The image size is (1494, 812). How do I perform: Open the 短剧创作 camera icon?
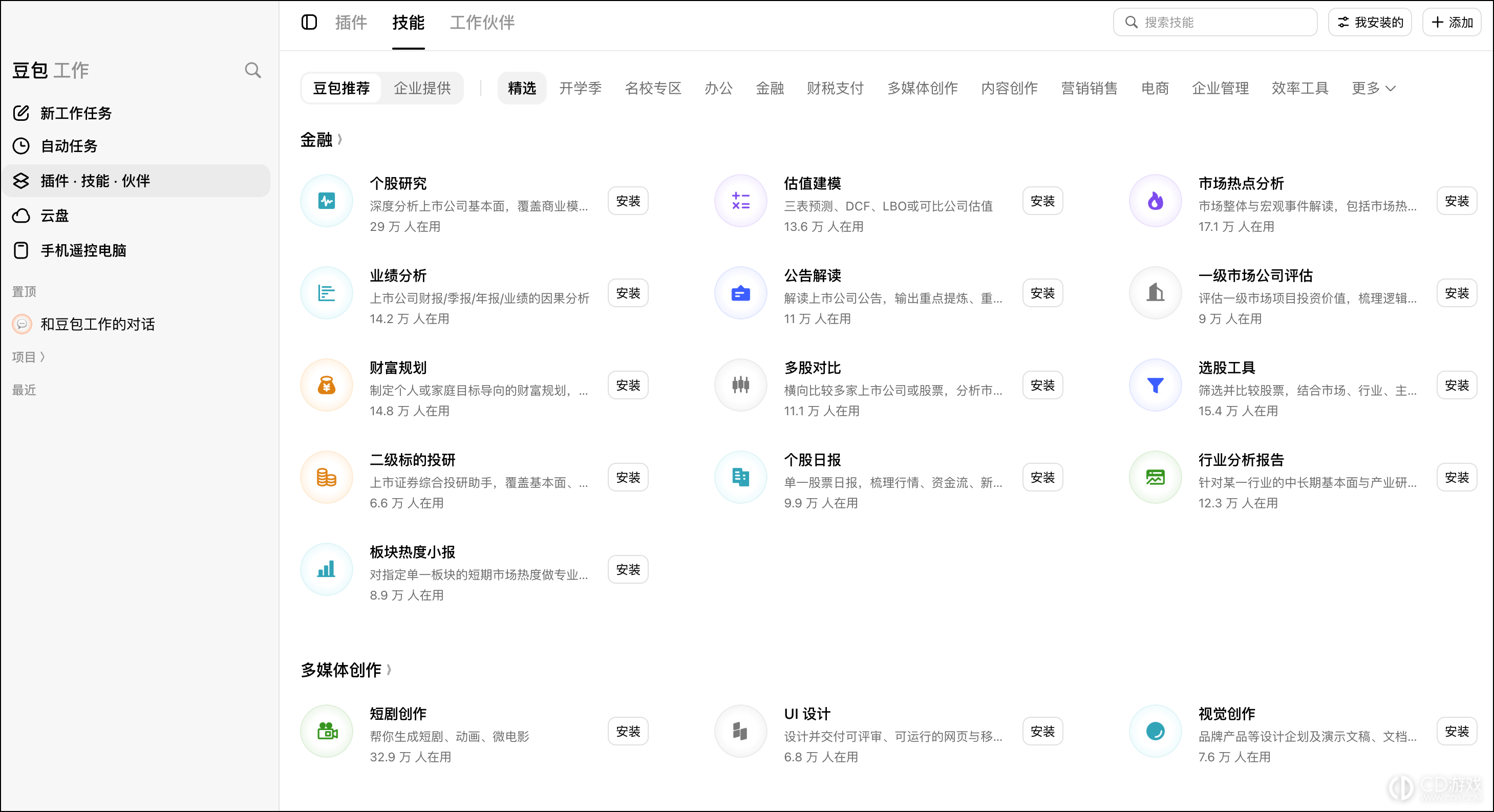tap(327, 732)
